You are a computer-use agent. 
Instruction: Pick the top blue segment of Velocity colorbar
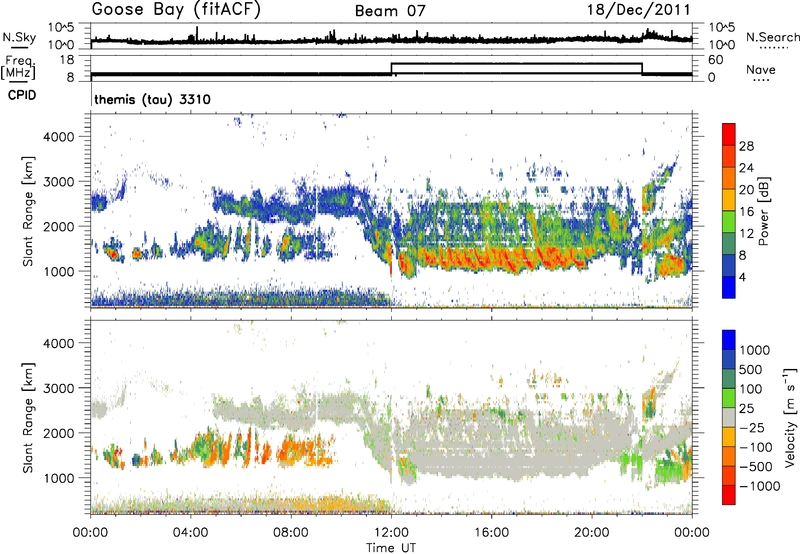pyautogui.click(x=729, y=340)
